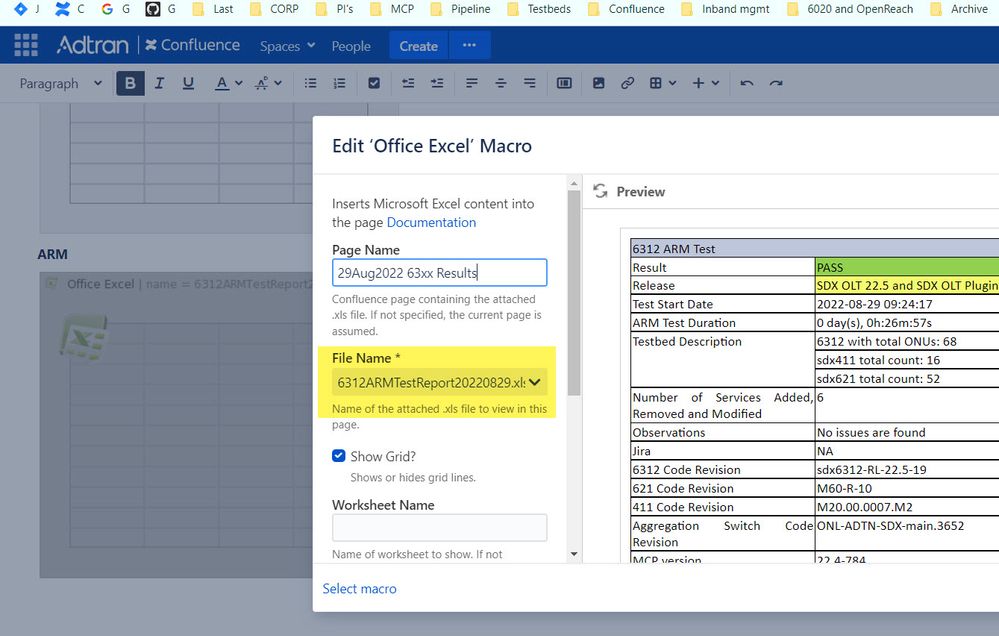Click the Worksheet Name input field
This screenshot has width=999, height=636.
pos(440,528)
